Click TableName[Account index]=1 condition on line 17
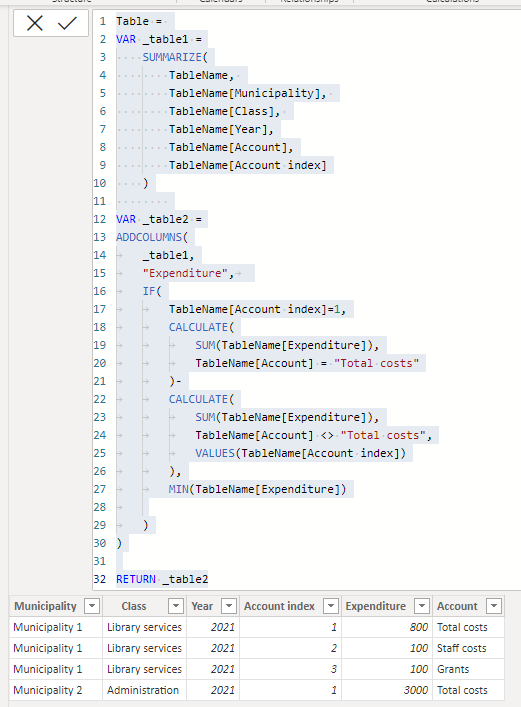The width and height of the screenshot is (521, 707). click(254, 309)
